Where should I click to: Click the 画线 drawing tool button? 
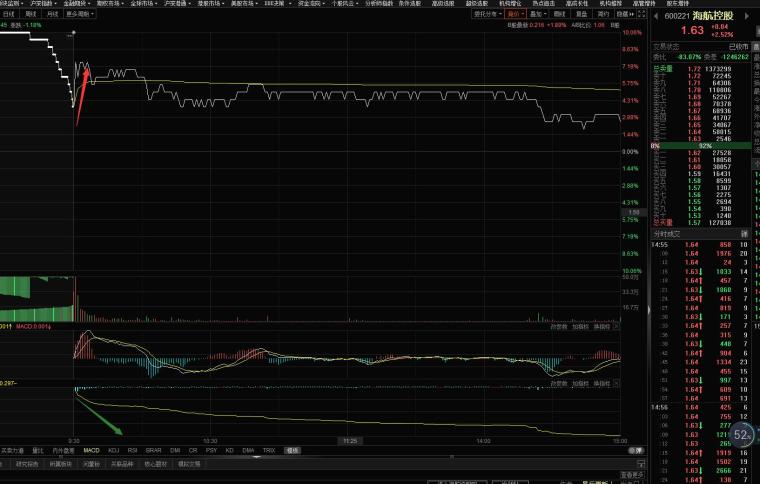560,14
